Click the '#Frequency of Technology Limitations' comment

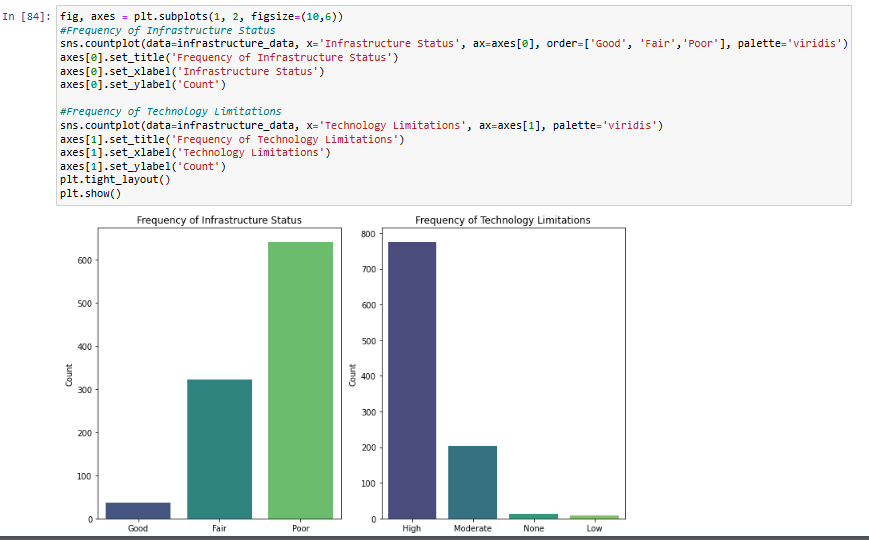click(170, 111)
